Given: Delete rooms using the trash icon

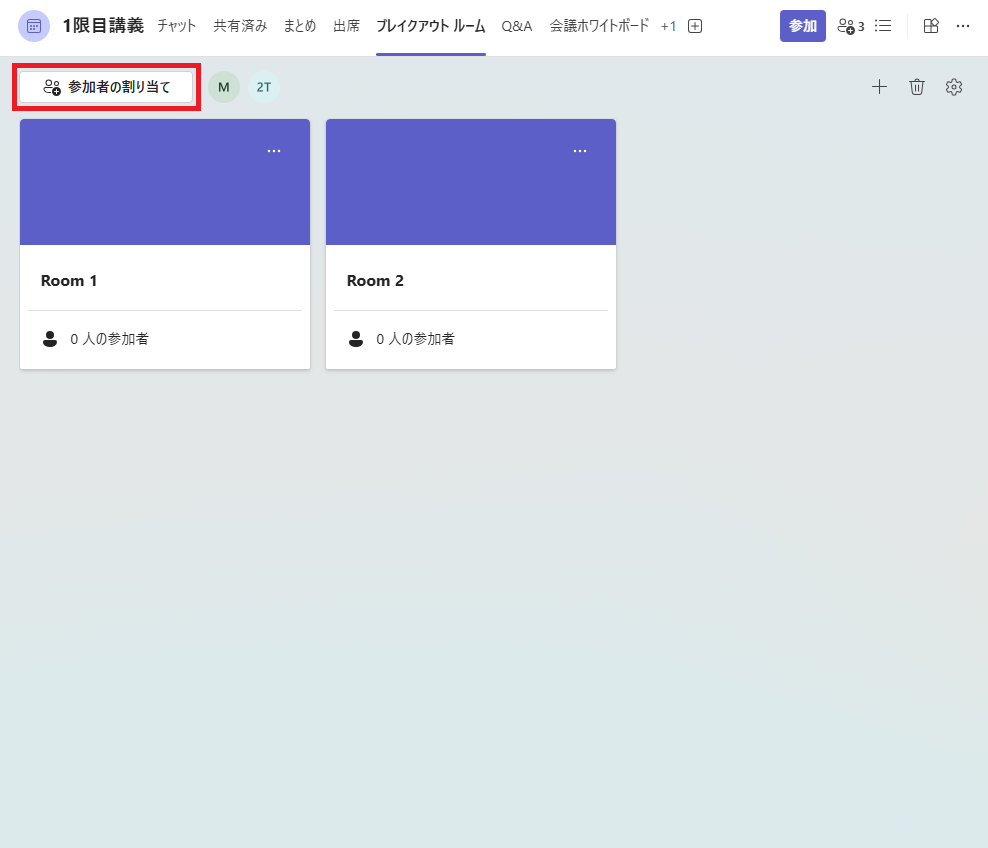Looking at the screenshot, I should [917, 87].
